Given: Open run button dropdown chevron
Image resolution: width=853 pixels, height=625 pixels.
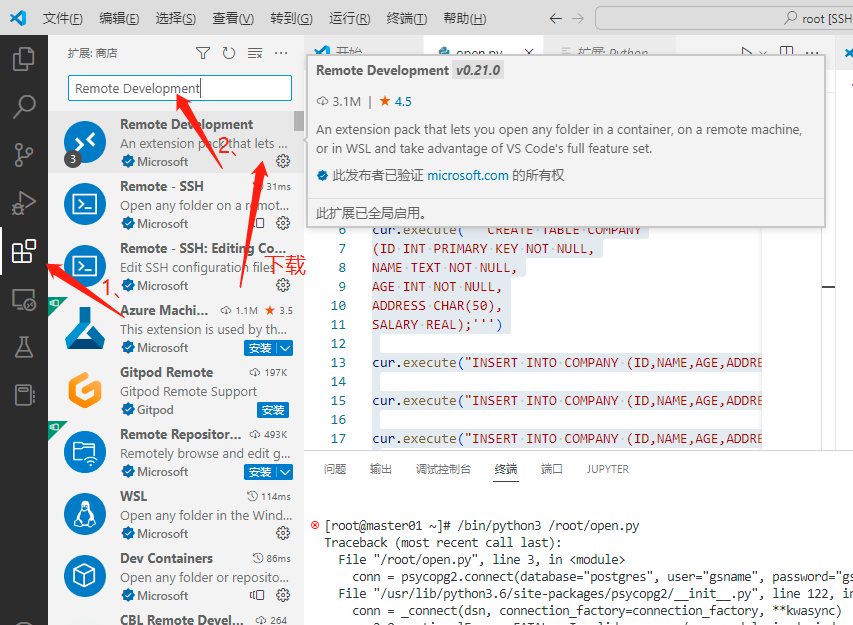Looking at the screenshot, I should (763, 53).
